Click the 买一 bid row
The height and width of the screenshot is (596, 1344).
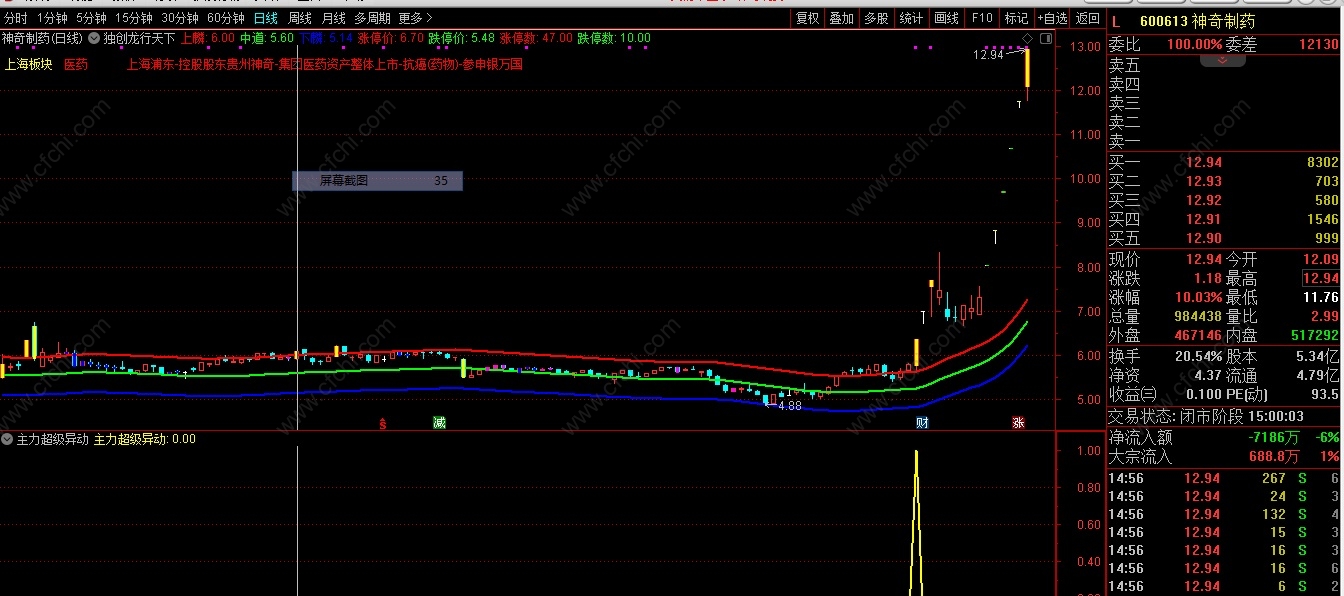(1224, 162)
